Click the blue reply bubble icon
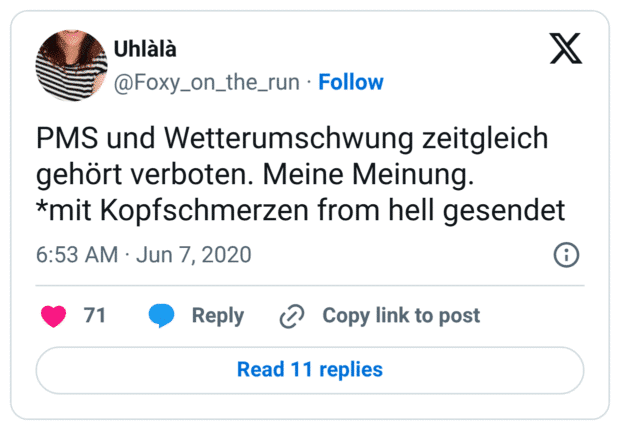 pyautogui.click(x=161, y=316)
